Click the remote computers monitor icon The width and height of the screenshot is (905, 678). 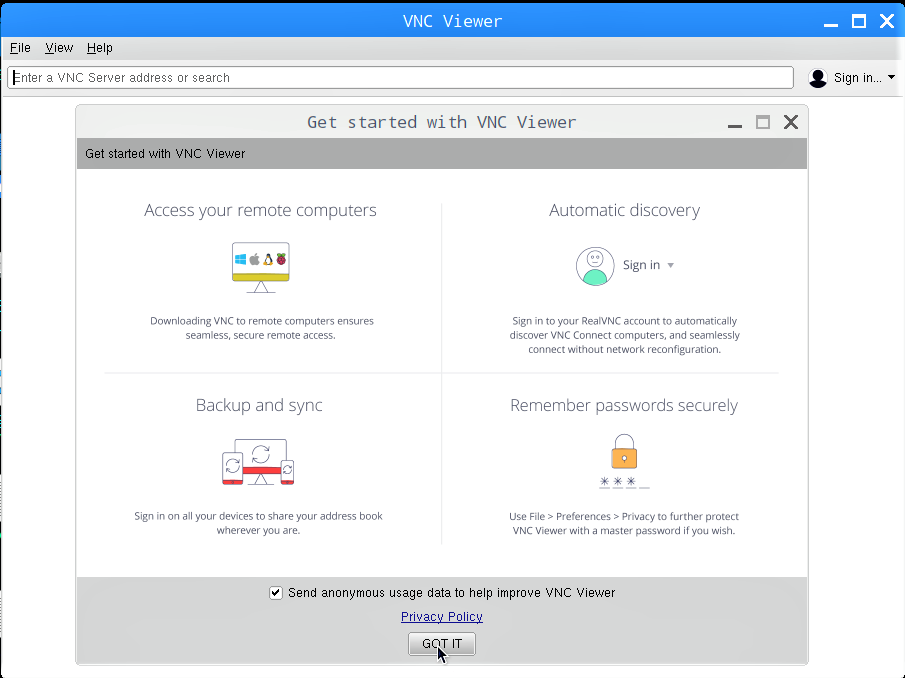click(x=260, y=267)
